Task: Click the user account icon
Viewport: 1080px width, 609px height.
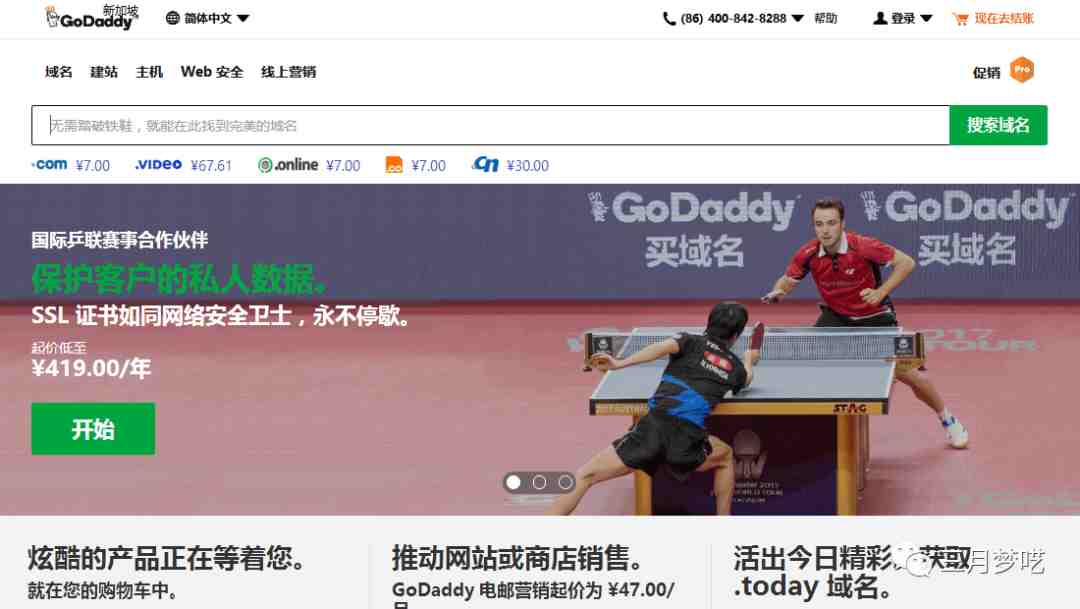Action: (x=880, y=19)
